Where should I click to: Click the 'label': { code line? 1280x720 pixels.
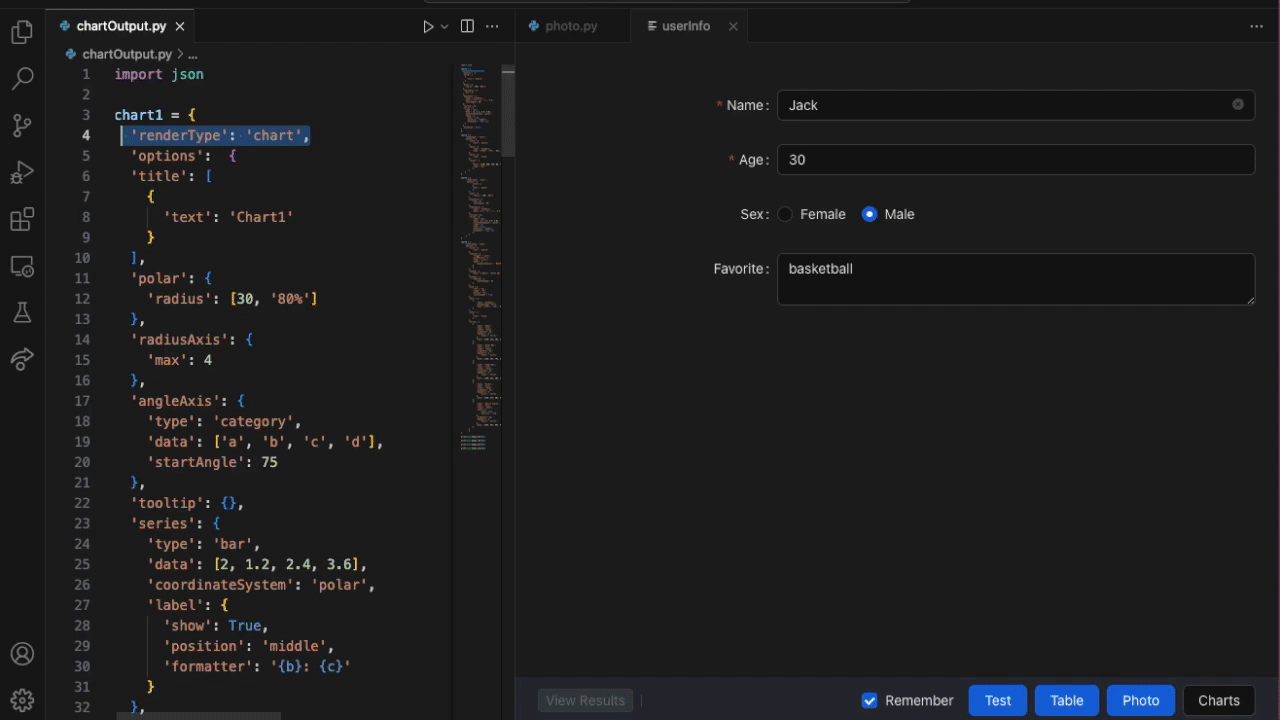click(x=187, y=605)
